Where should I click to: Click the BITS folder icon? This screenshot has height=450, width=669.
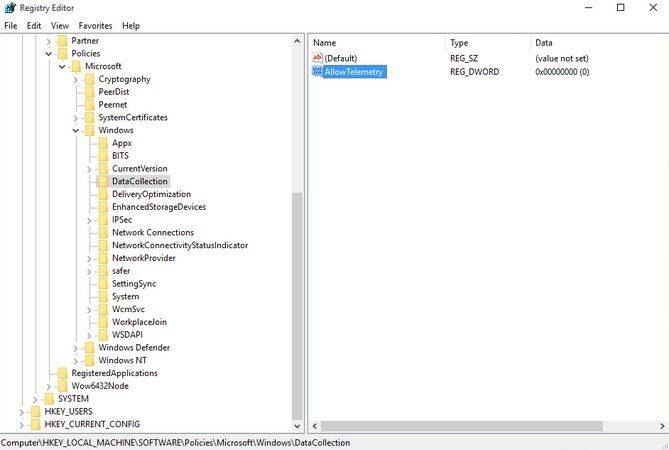(x=103, y=156)
